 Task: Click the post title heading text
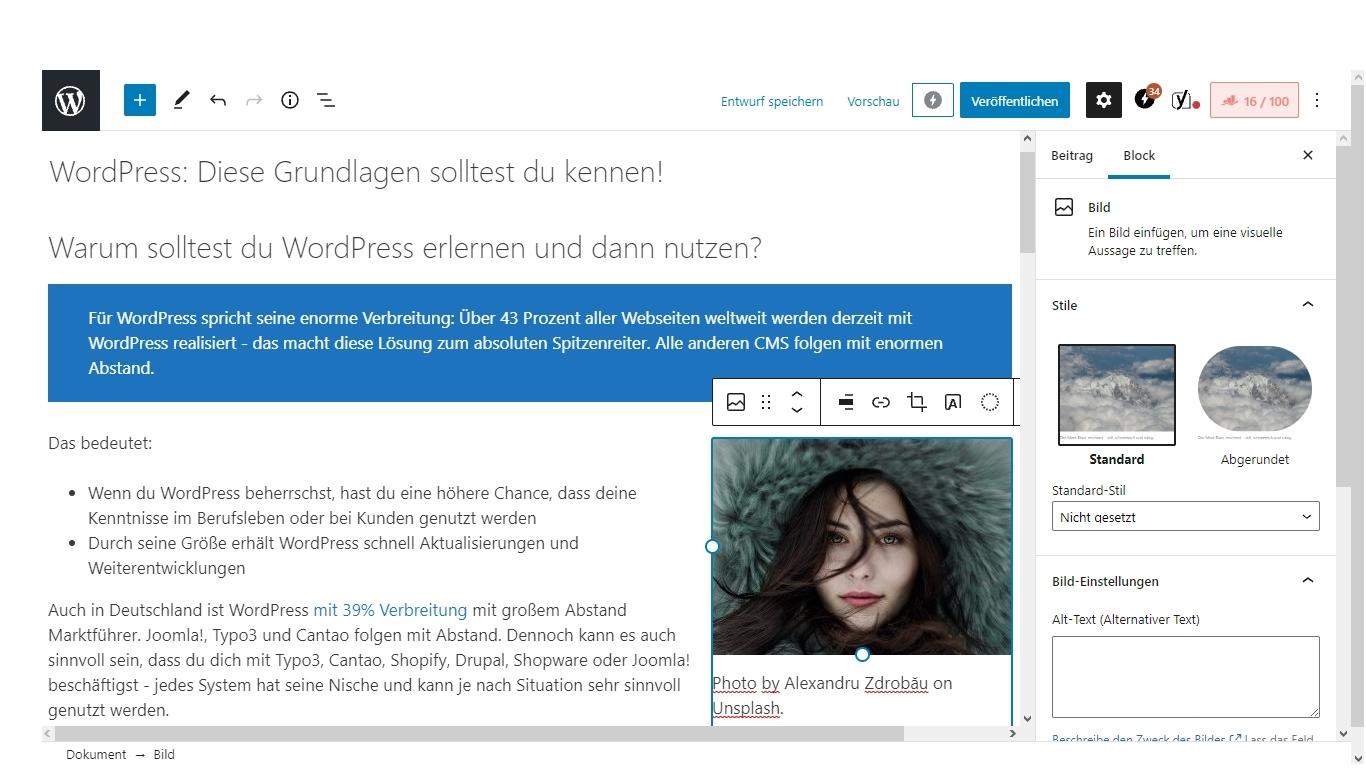click(356, 172)
